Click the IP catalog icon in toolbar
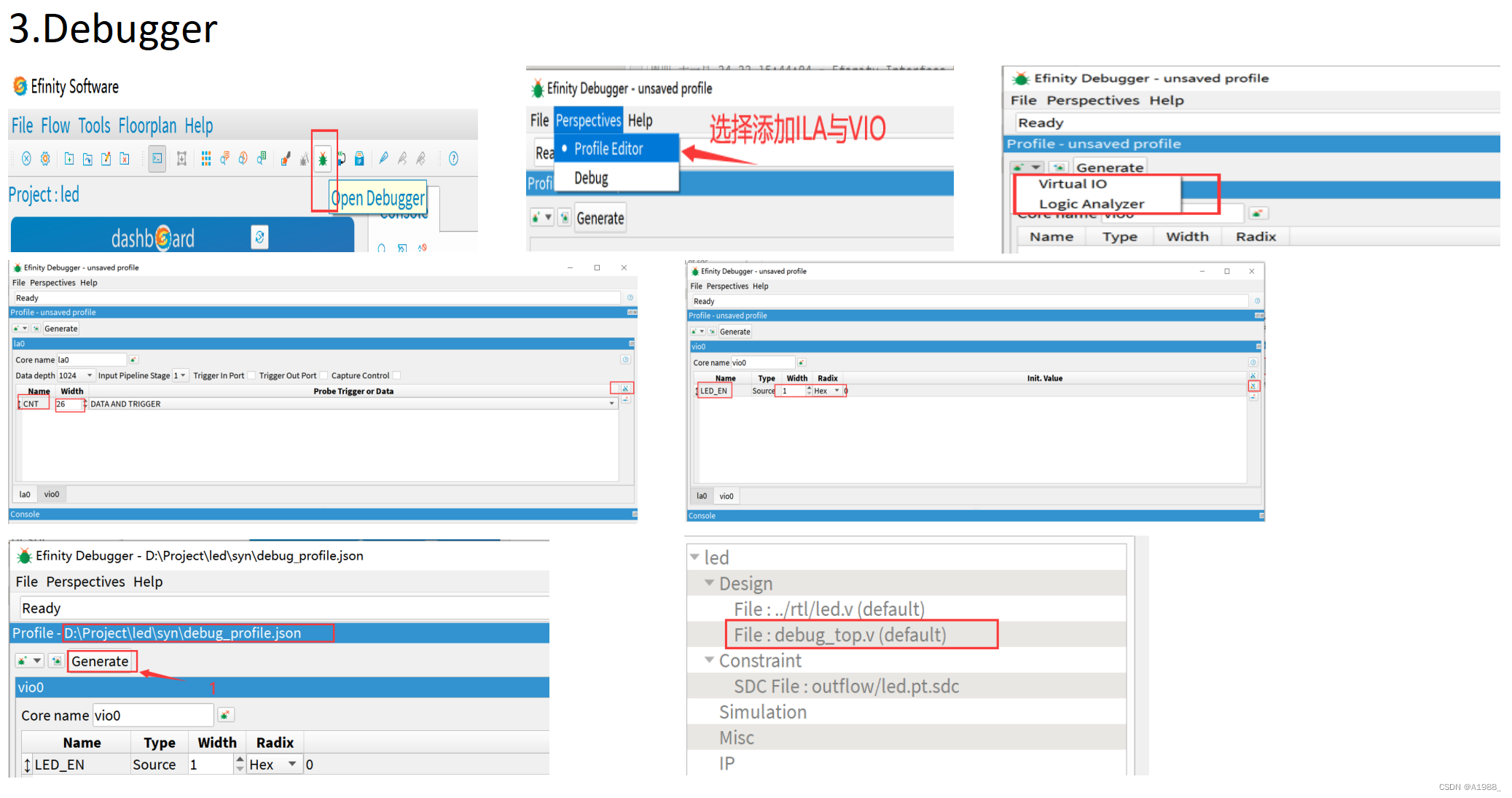 pyautogui.click(x=359, y=159)
